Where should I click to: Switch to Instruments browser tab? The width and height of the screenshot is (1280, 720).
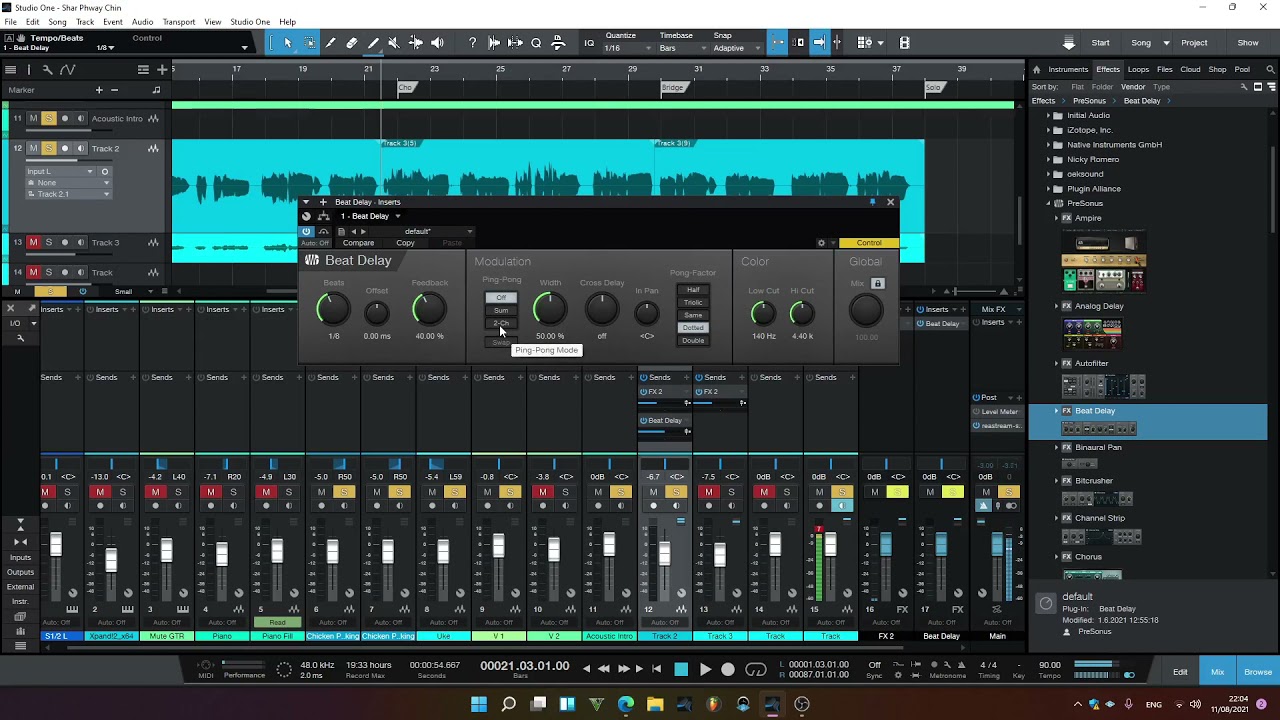tap(1068, 69)
